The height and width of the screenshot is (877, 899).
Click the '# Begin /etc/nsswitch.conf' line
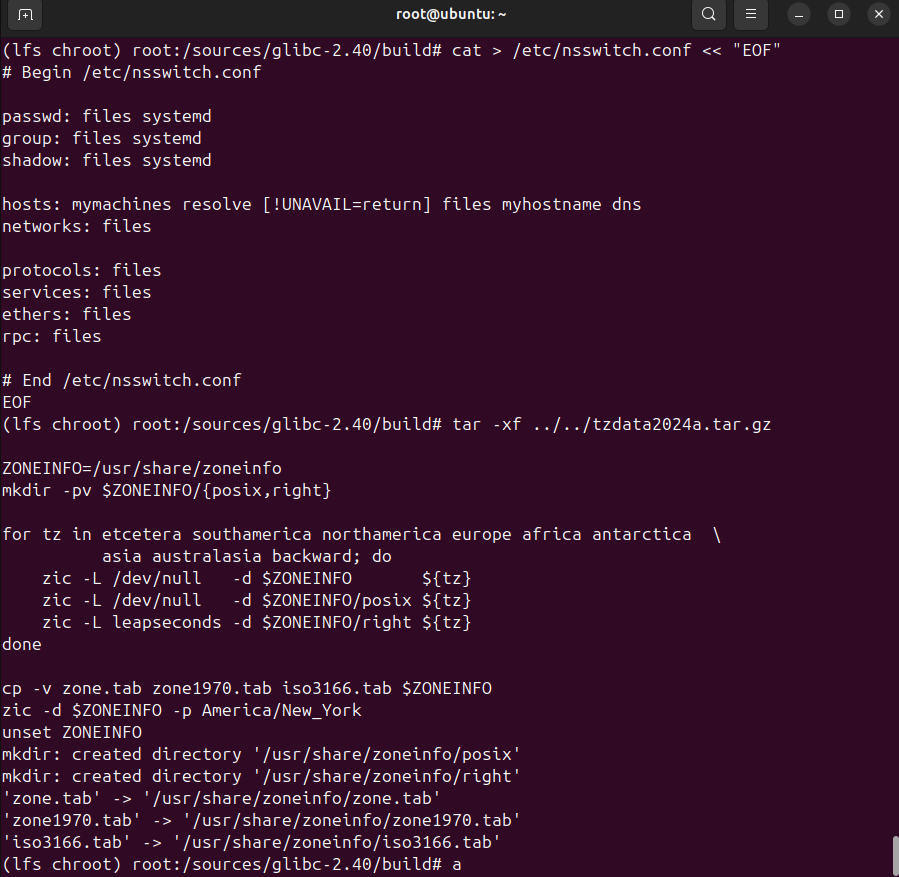[x=131, y=72]
